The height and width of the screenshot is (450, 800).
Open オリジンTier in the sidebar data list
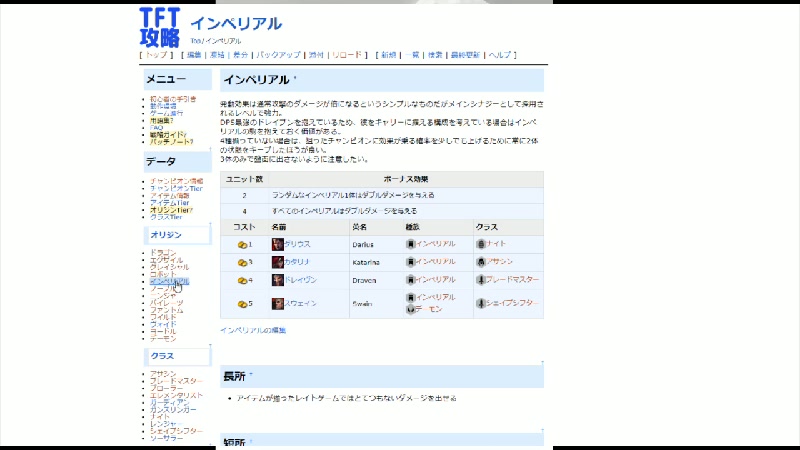tap(171, 210)
